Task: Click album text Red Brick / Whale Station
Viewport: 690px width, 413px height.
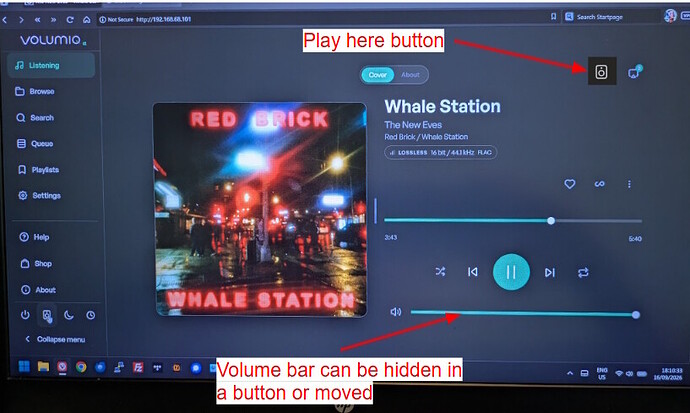Action: coord(426,137)
